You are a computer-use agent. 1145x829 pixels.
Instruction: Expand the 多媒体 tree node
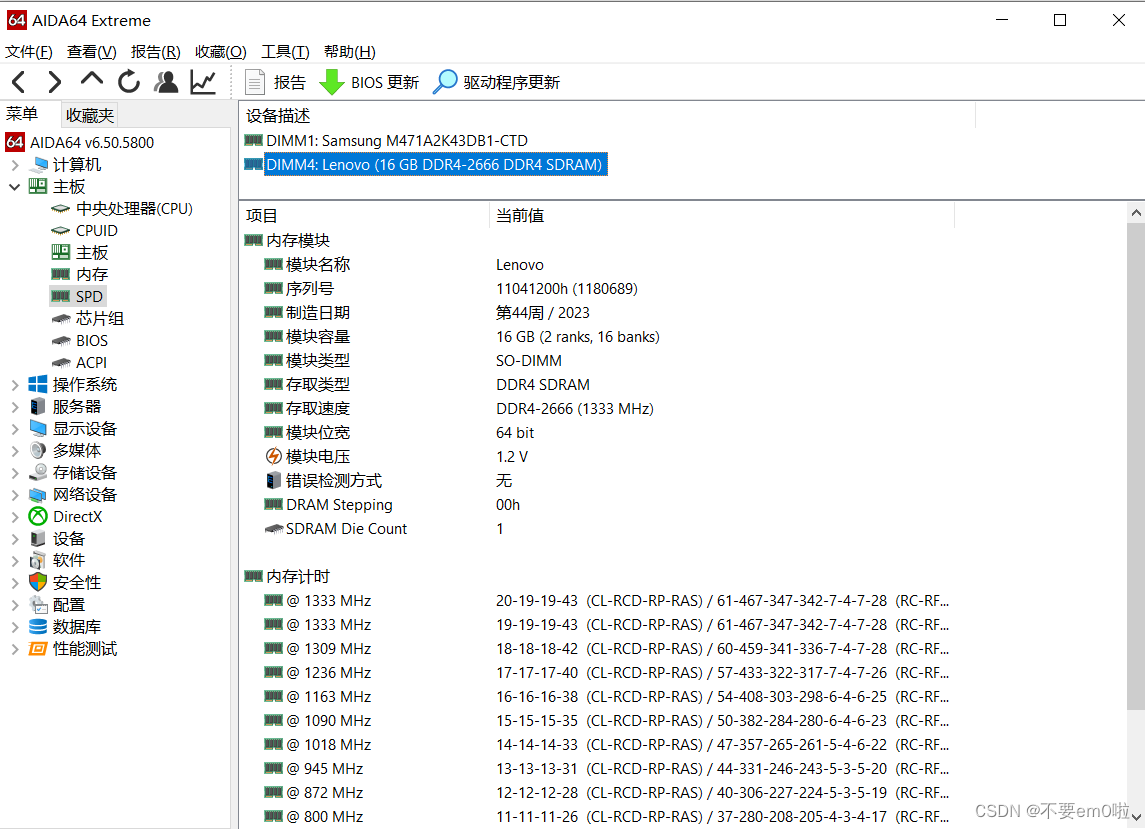tap(15, 451)
